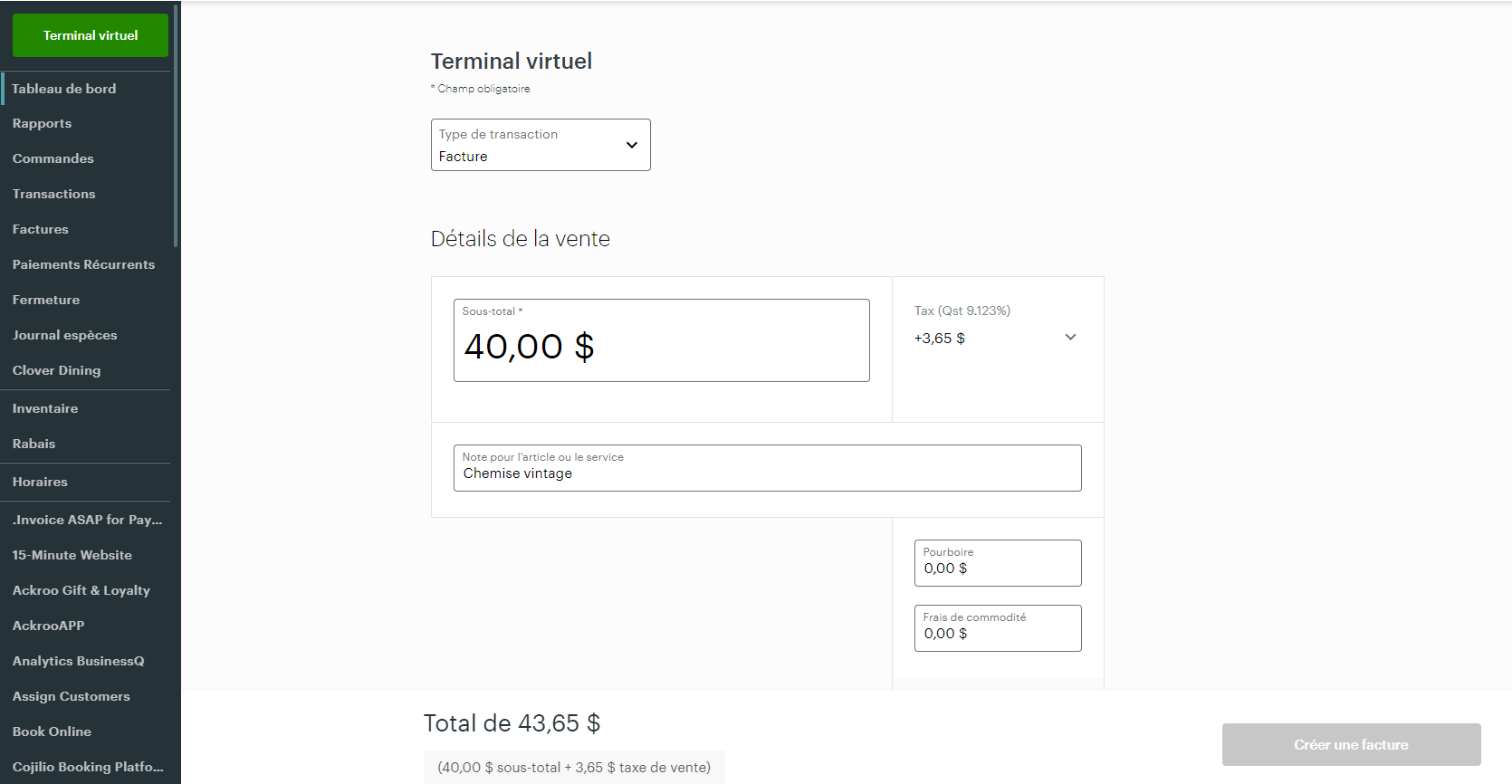Select Commandes in the sidebar
The image size is (1512, 784).
pyautogui.click(x=53, y=158)
